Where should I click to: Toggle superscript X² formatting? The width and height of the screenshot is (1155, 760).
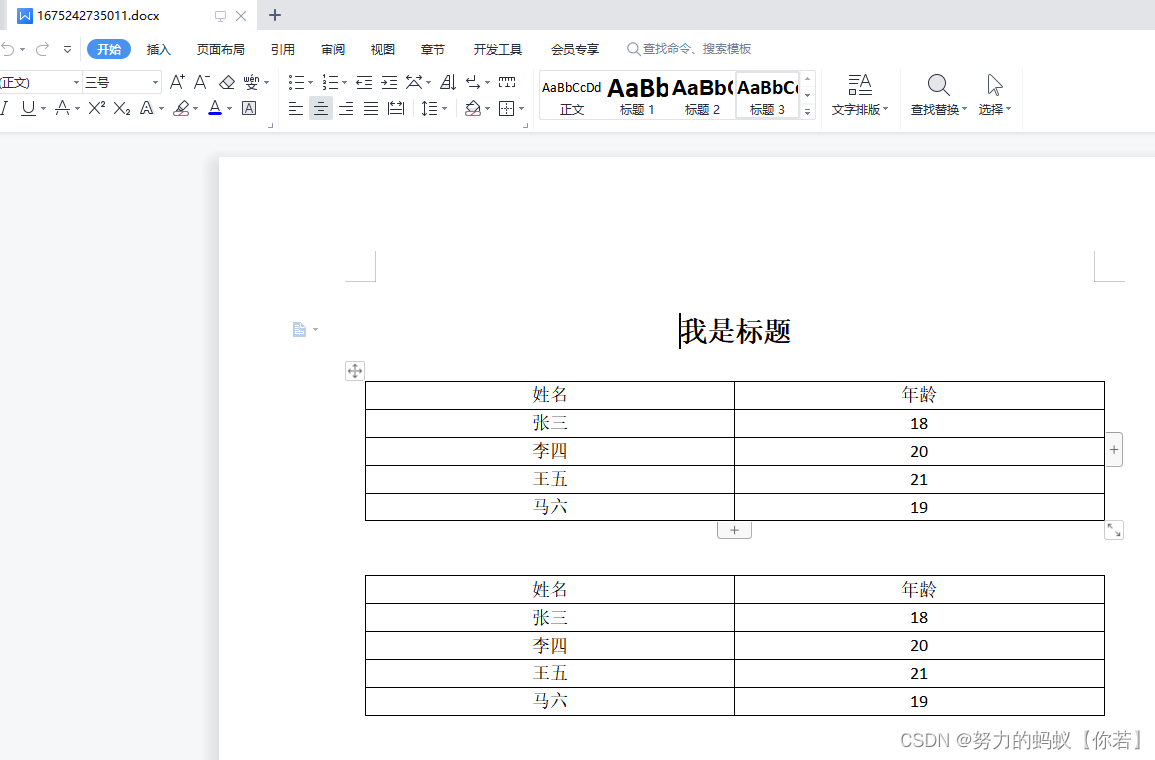tap(96, 109)
